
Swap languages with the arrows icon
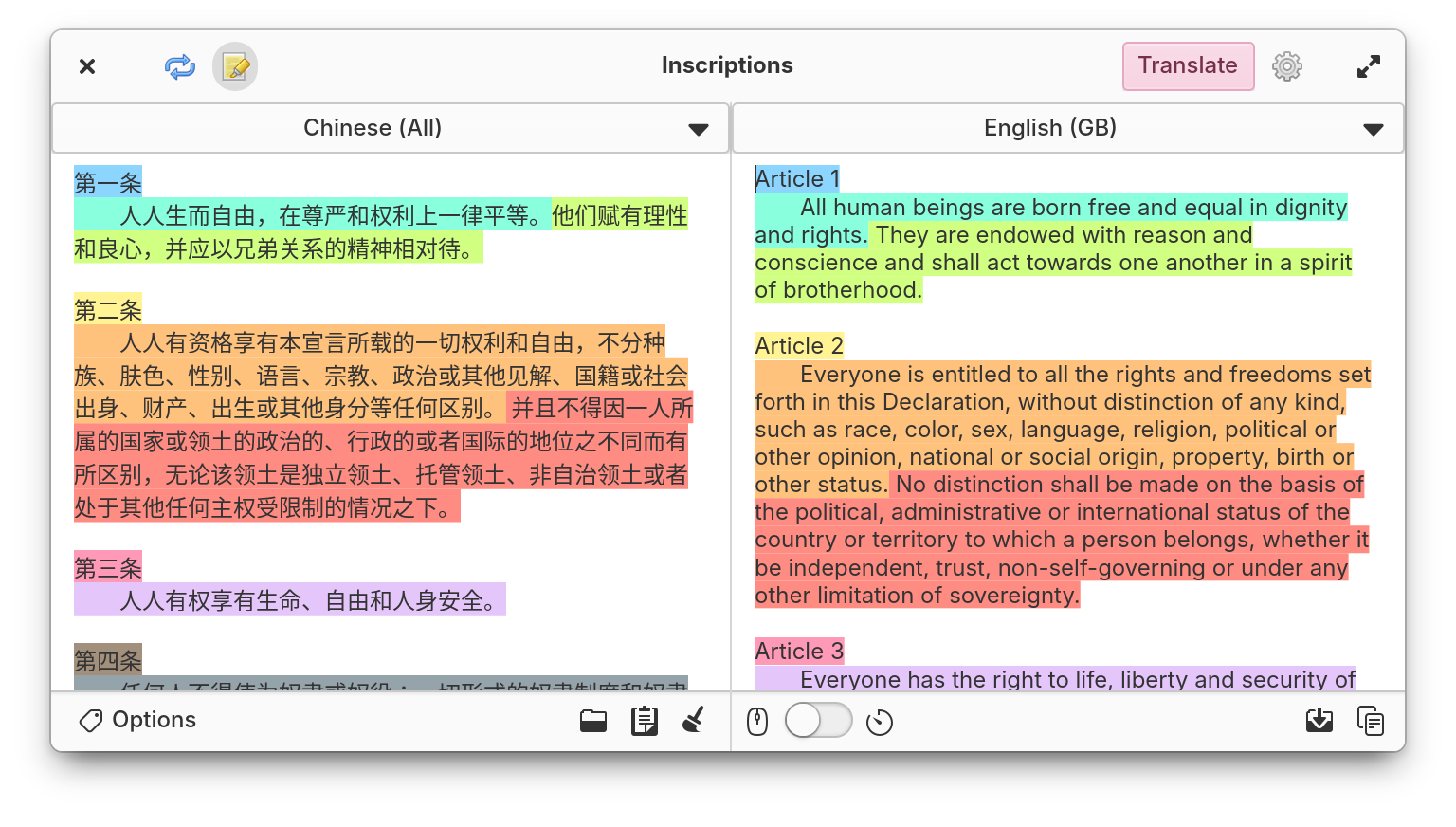[x=179, y=66]
